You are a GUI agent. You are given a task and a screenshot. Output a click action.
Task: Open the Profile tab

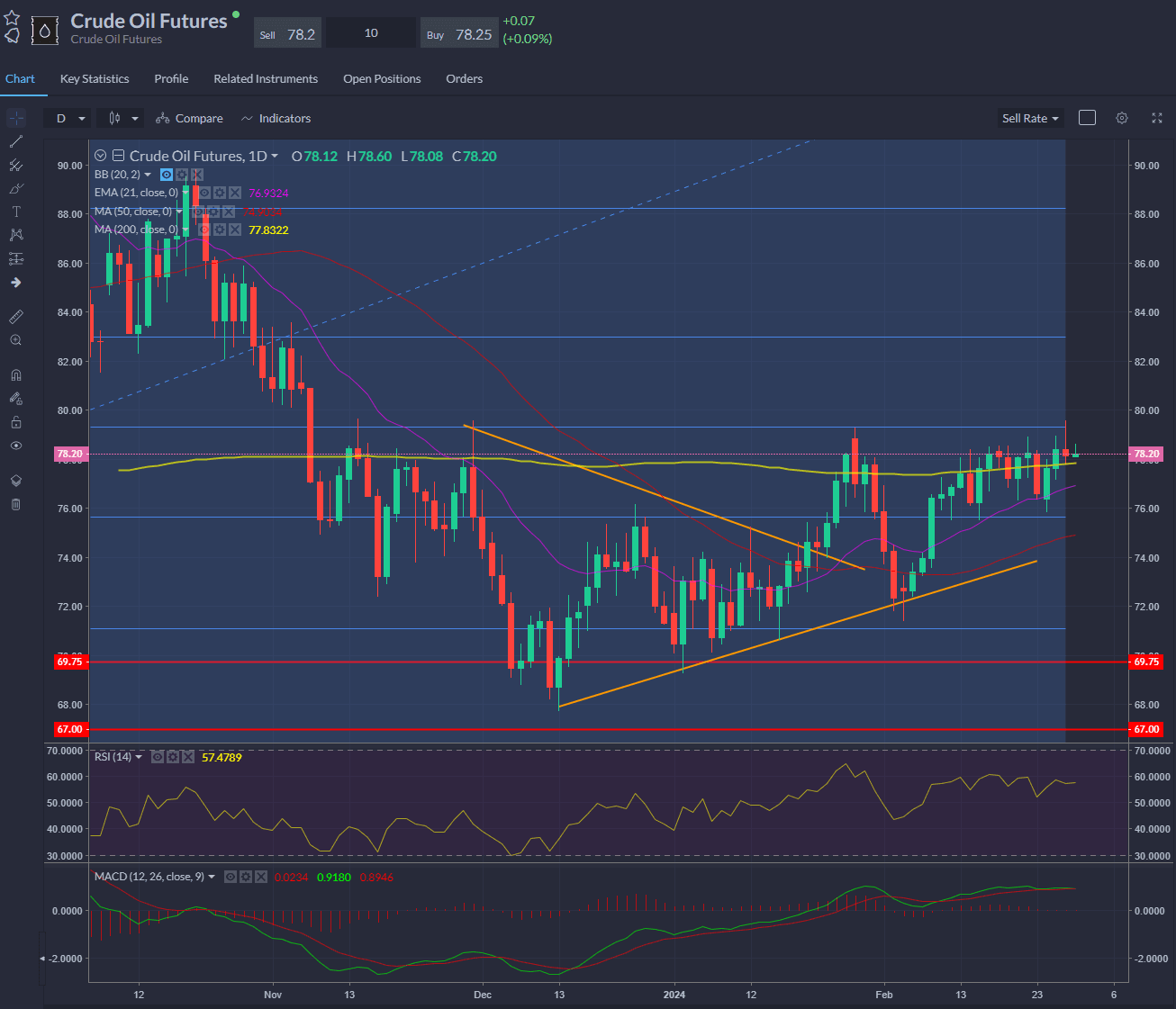pyautogui.click(x=171, y=78)
